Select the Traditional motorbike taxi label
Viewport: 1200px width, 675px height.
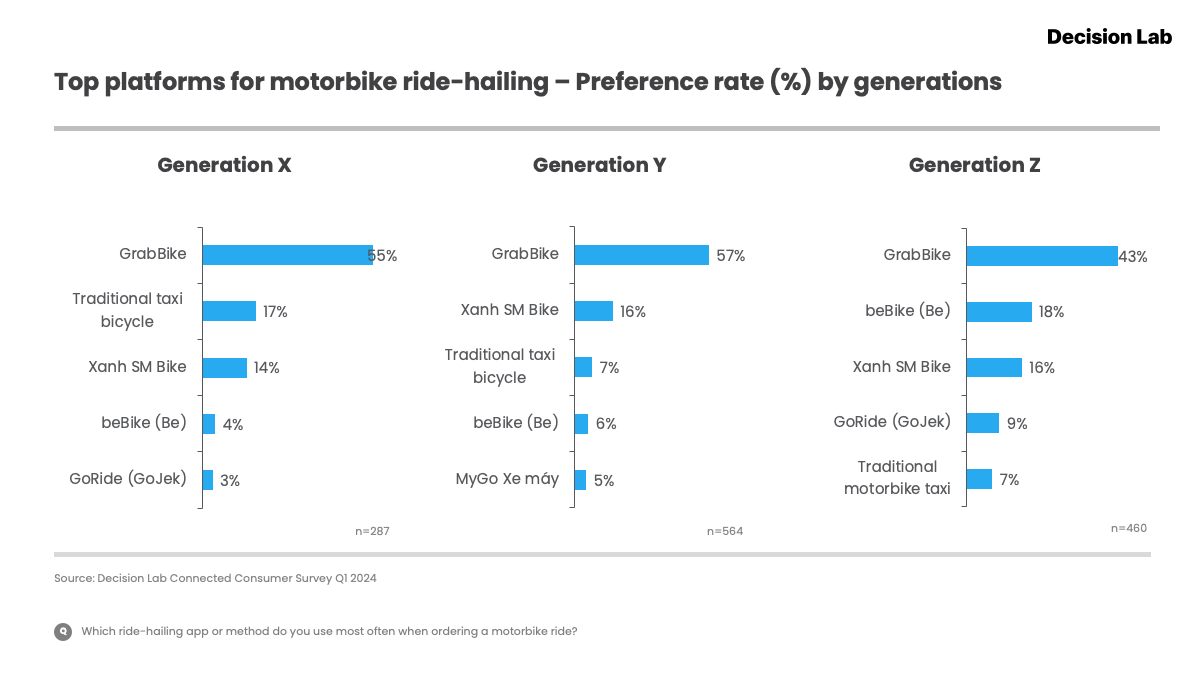tap(897, 478)
